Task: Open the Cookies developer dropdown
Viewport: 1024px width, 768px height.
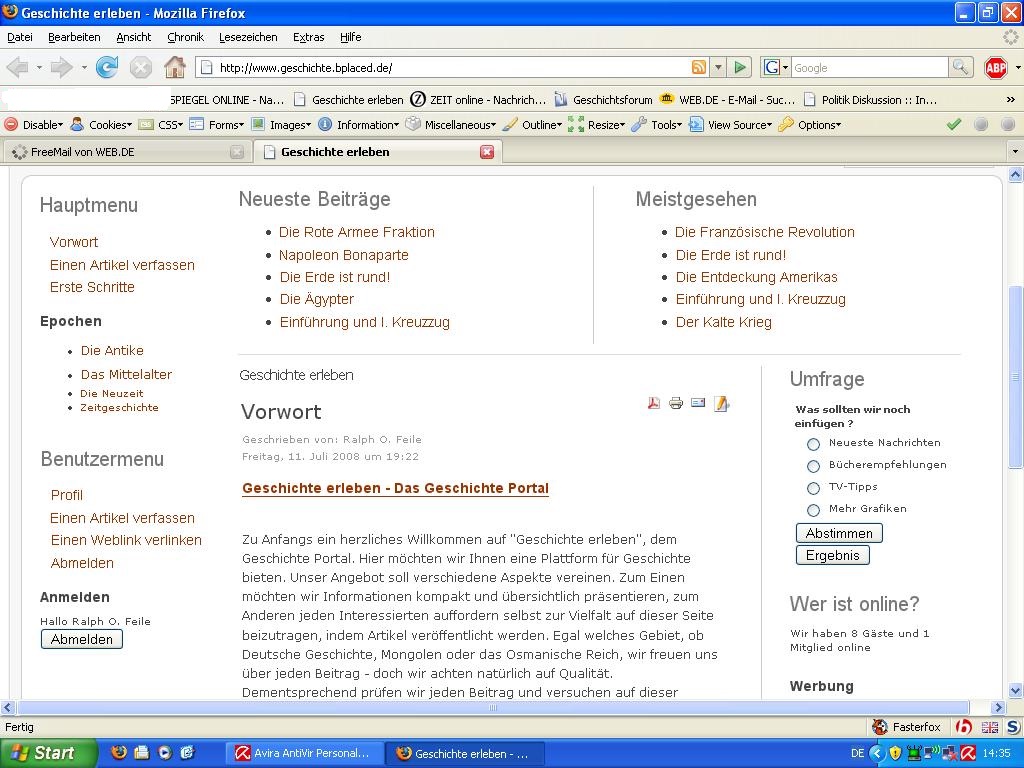Action: (101, 125)
